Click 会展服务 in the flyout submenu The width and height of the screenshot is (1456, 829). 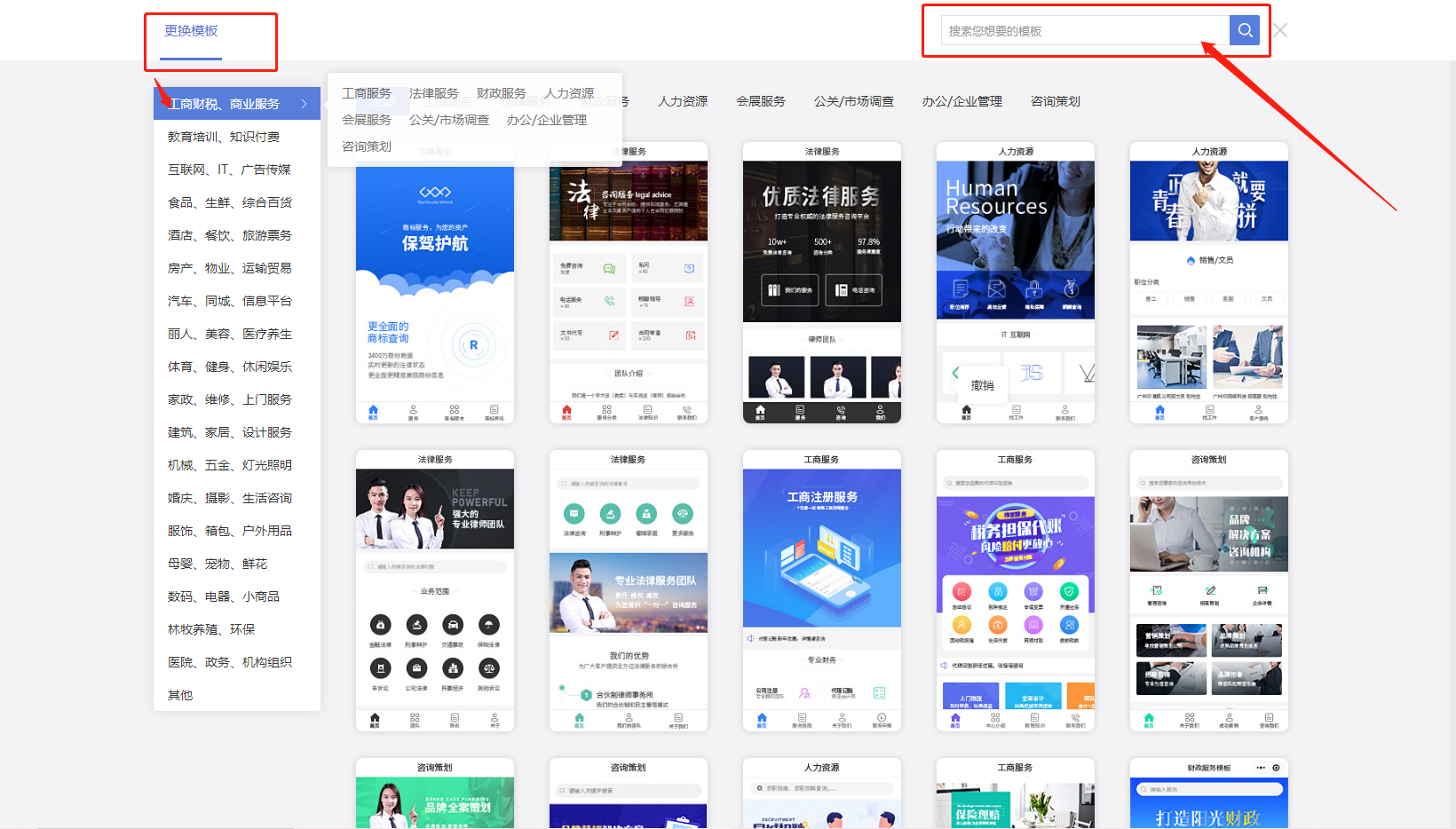(x=367, y=120)
